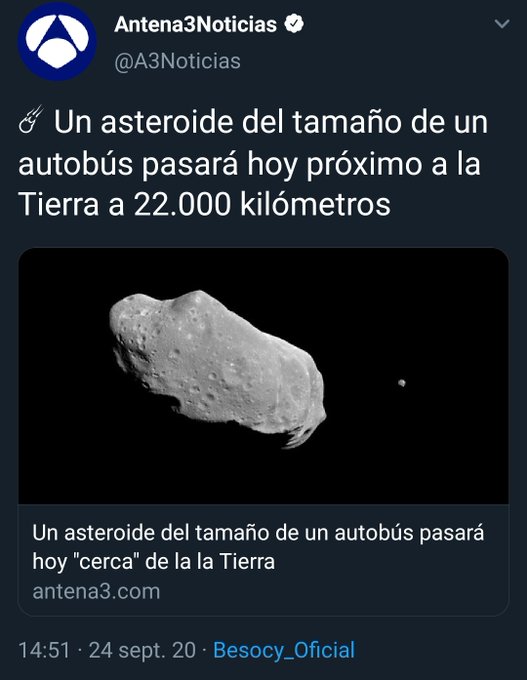The image size is (527, 680).
Task: Click the comet emoji in the tweet
Action: [x=31, y=119]
